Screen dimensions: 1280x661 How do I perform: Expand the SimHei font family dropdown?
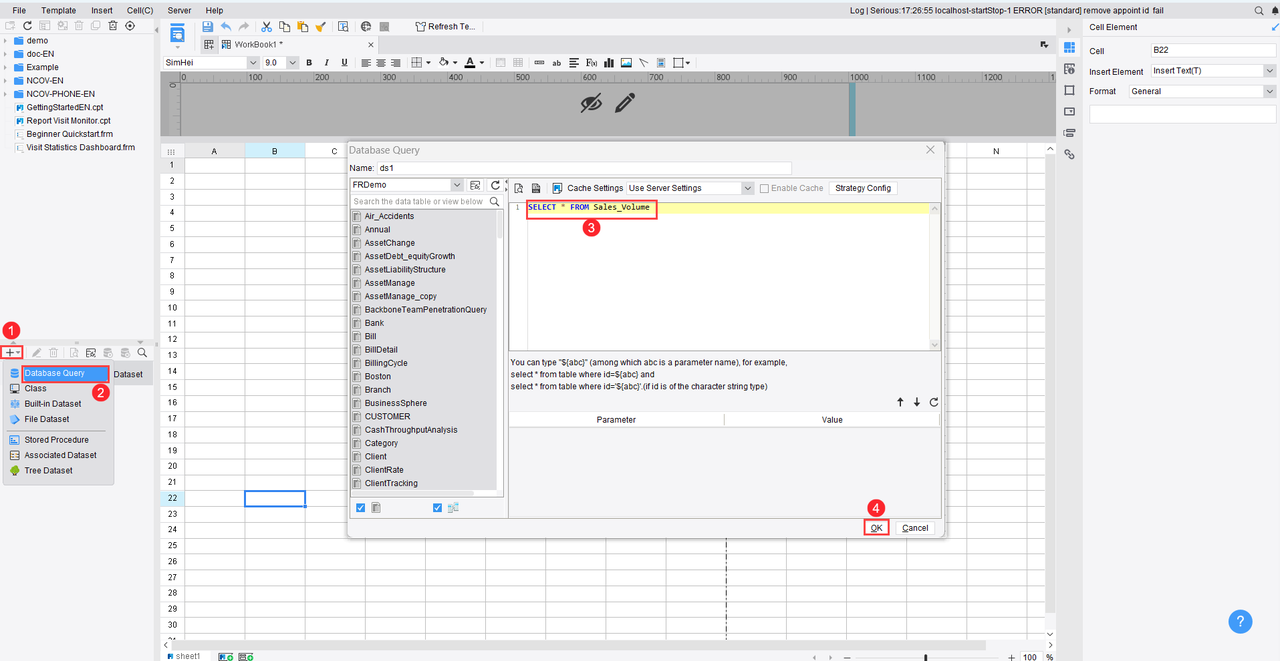pyautogui.click(x=252, y=63)
